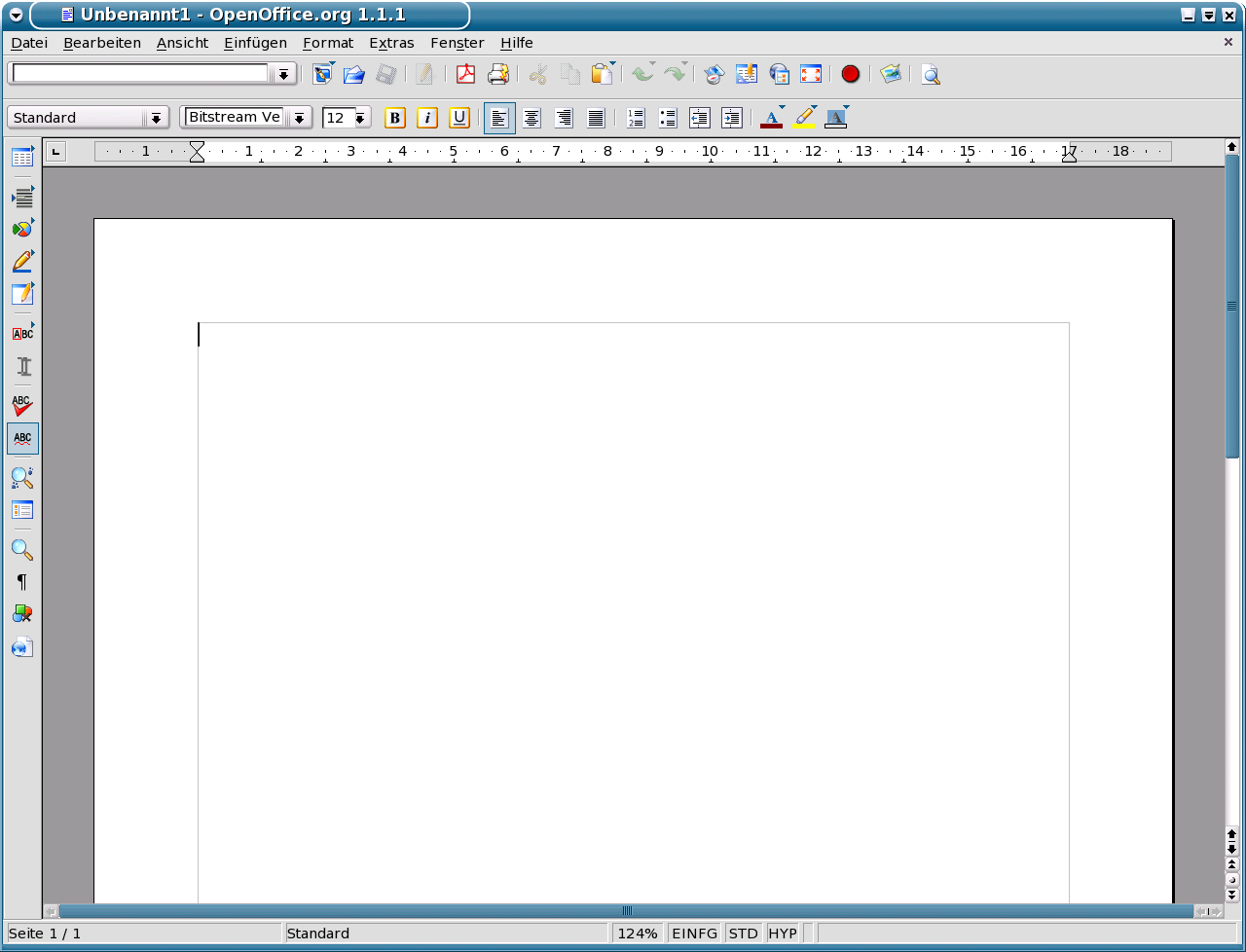Click the red record macro button
Screen dimensions: 1246x952
point(850,74)
